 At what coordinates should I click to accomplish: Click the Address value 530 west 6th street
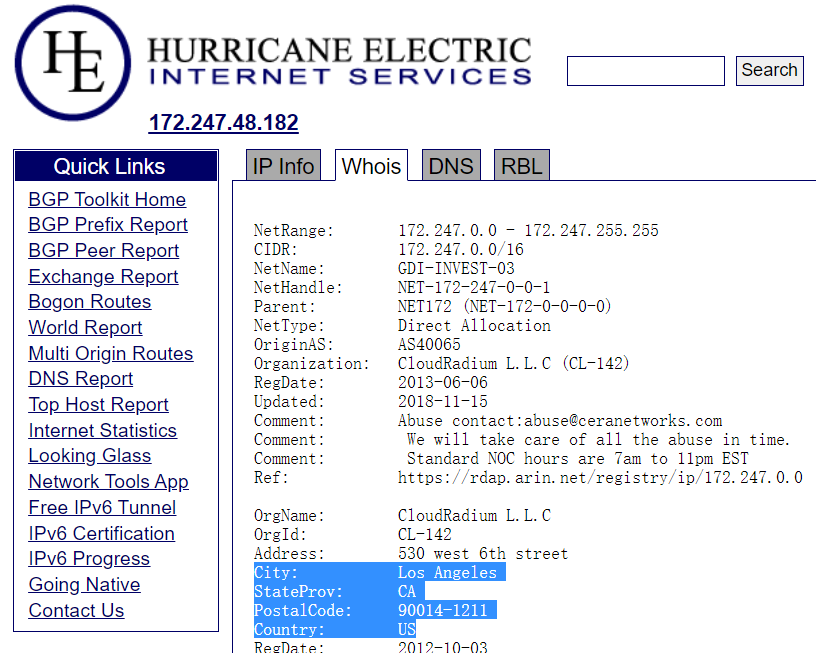(x=483, y=554)
